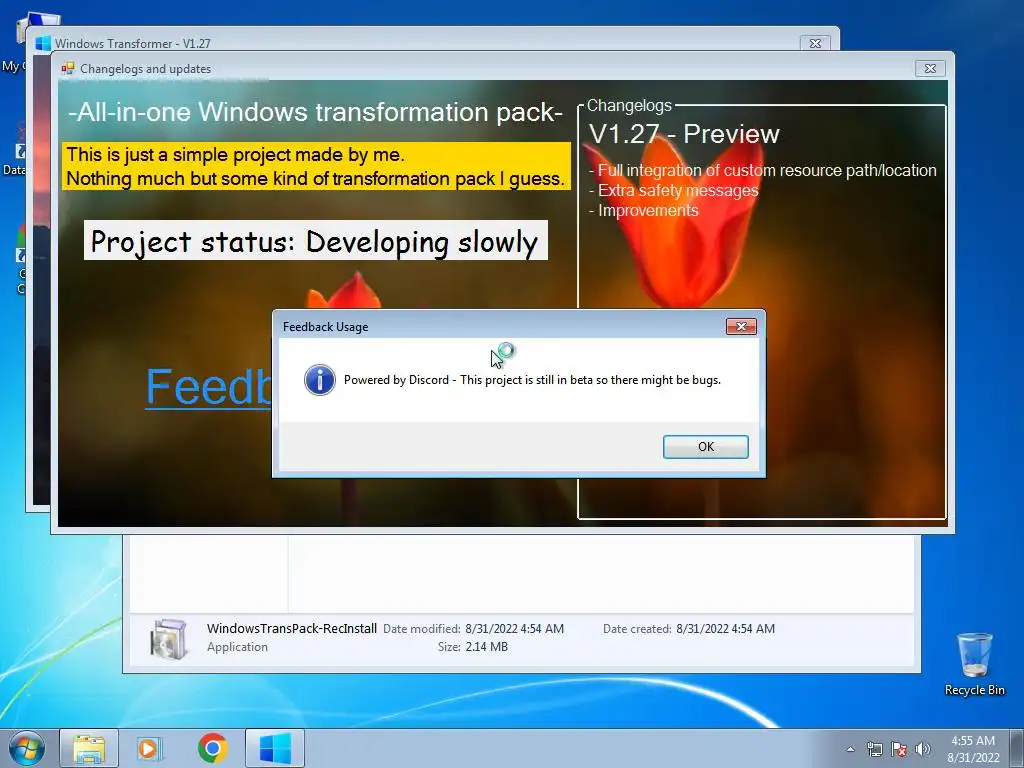Screen dimensions: 1024x768
Task: Click the Action Center flag icon
Action: pyautogui.click(x=899, y=749)
